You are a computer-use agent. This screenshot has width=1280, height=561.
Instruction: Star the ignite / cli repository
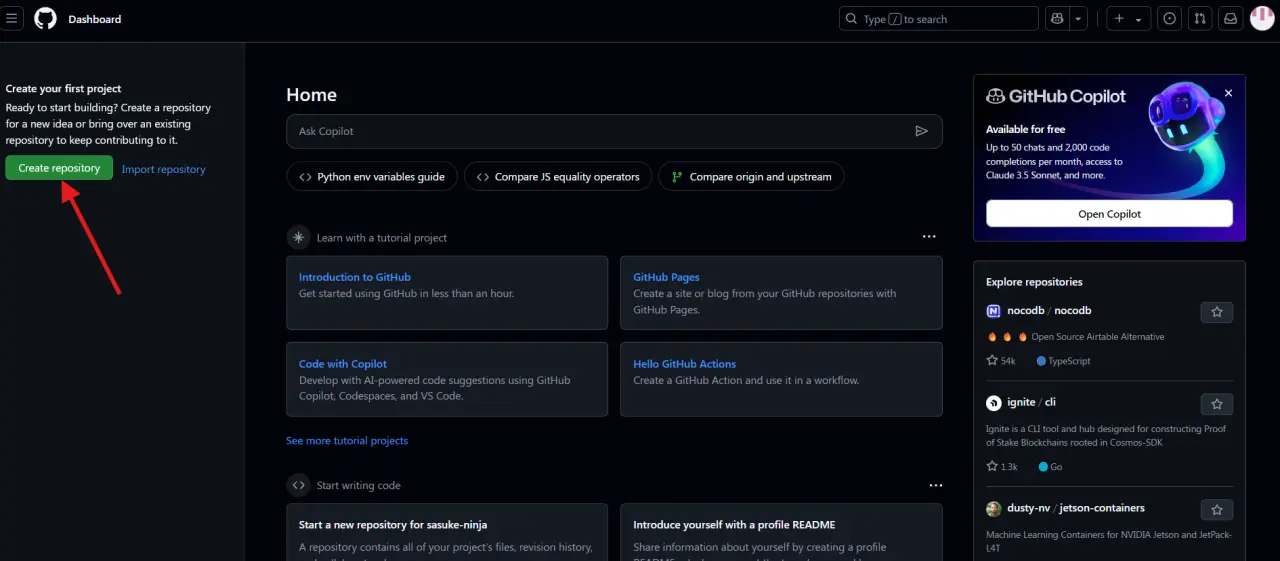pyautogui.click(x=1217, y=404)
